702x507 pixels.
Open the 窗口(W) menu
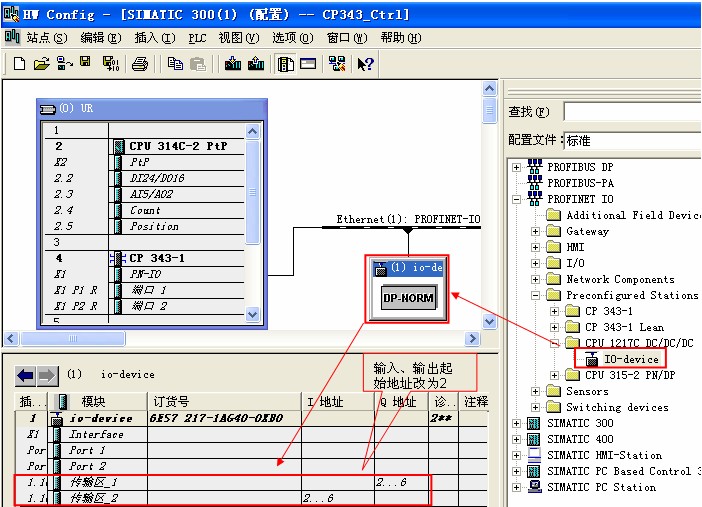tap(347, 38)
